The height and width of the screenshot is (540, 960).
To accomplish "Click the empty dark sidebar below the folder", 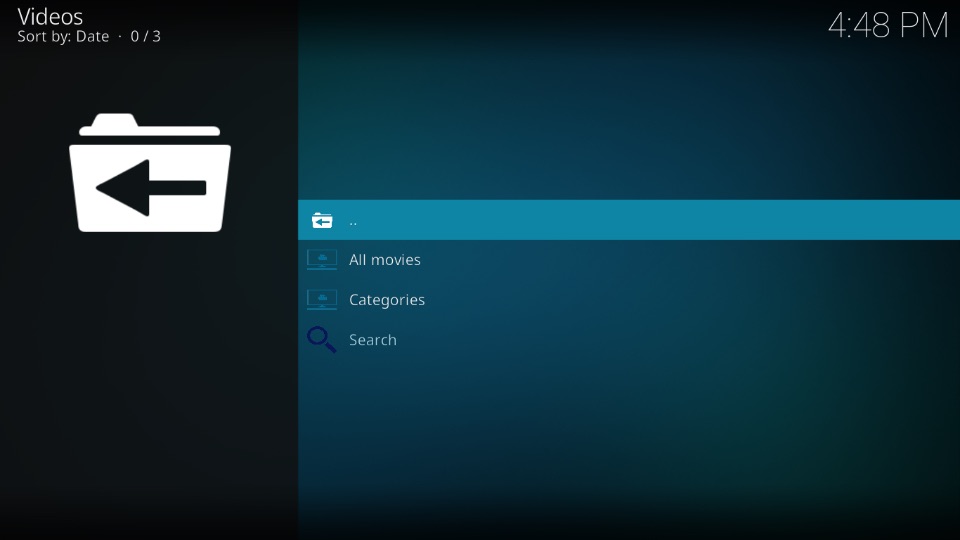I will click(x=148, y=400).
